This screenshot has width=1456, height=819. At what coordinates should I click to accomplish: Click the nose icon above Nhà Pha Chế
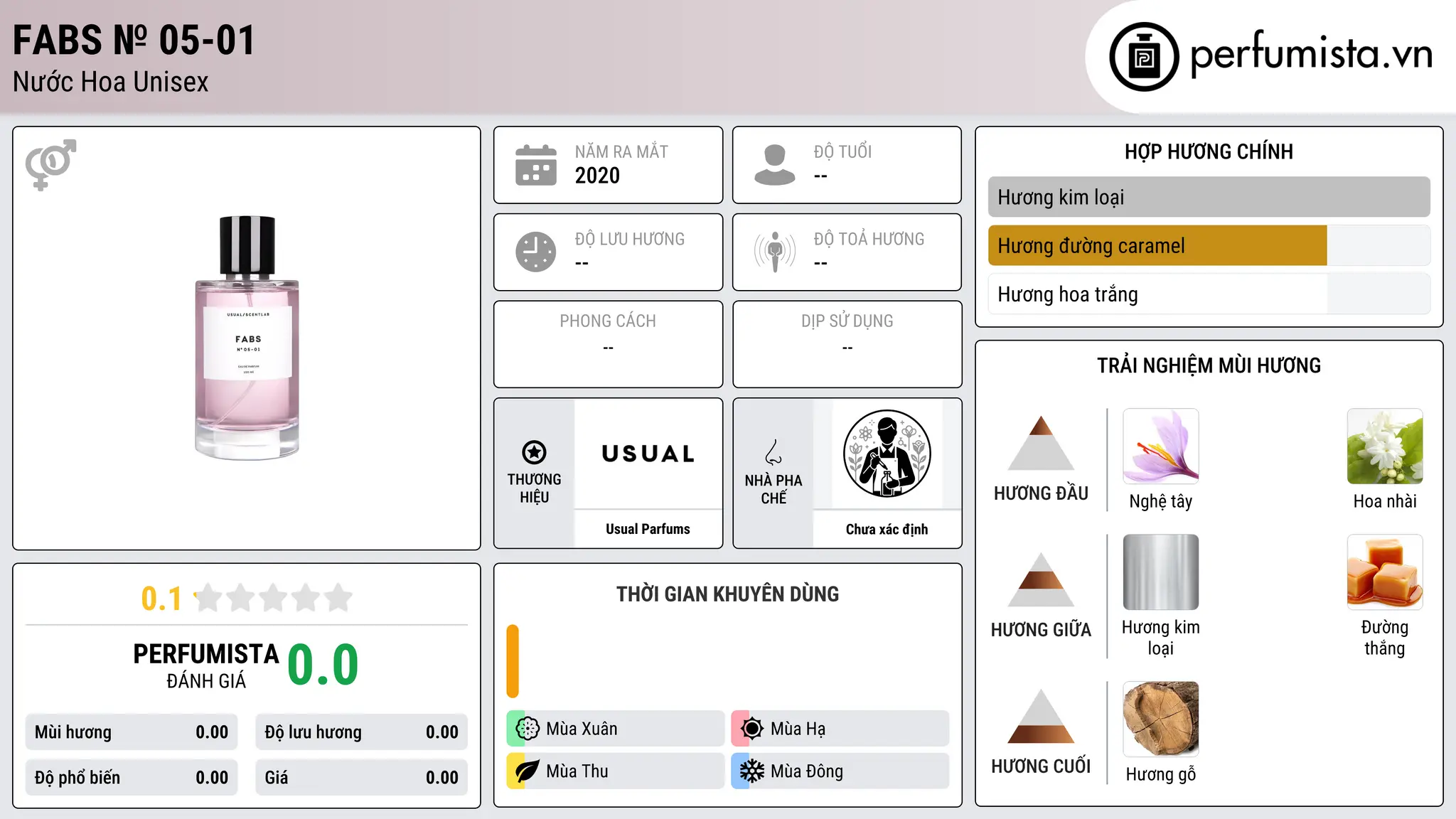[773, 452]
